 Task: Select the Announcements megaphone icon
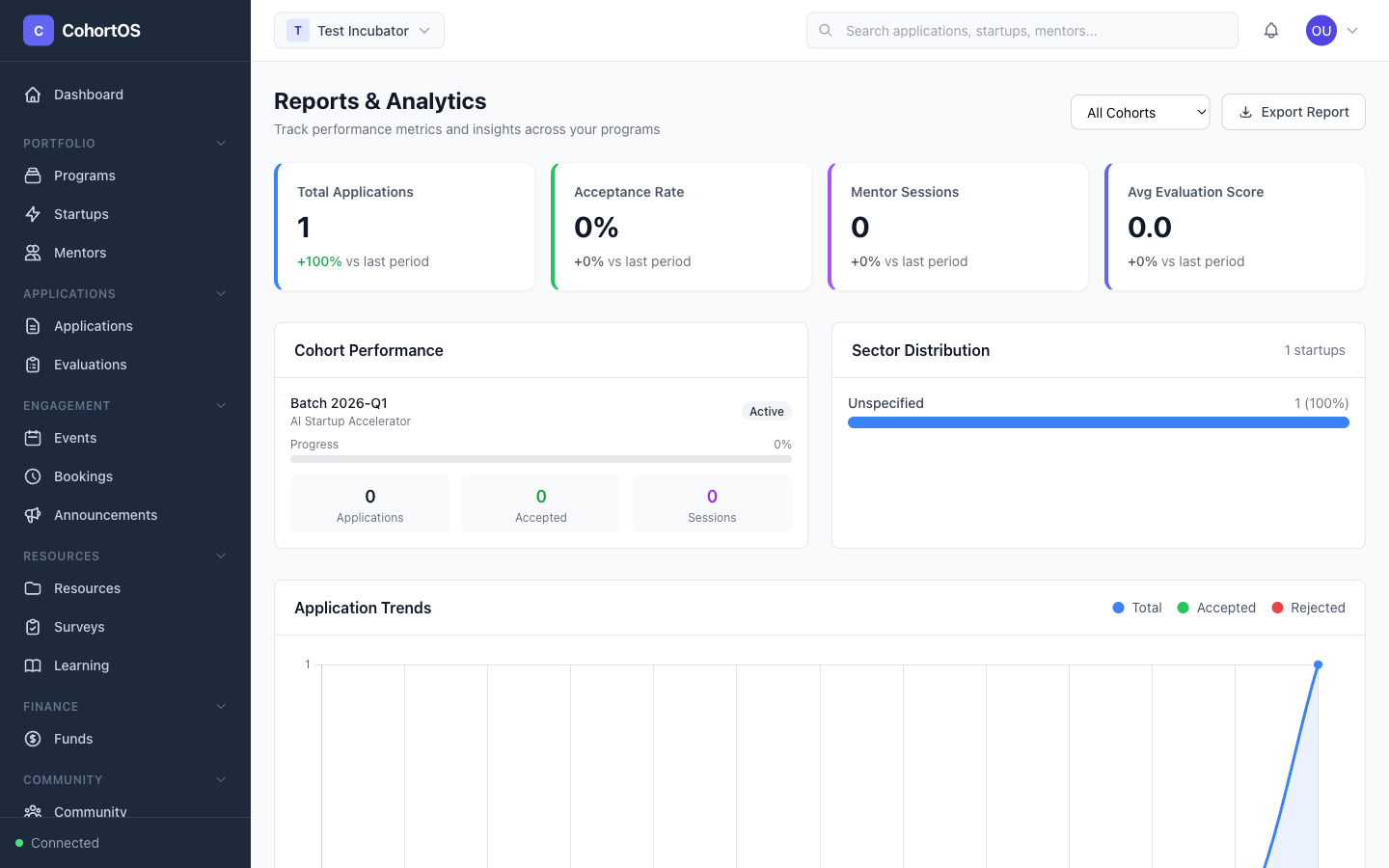pos(33,514)
